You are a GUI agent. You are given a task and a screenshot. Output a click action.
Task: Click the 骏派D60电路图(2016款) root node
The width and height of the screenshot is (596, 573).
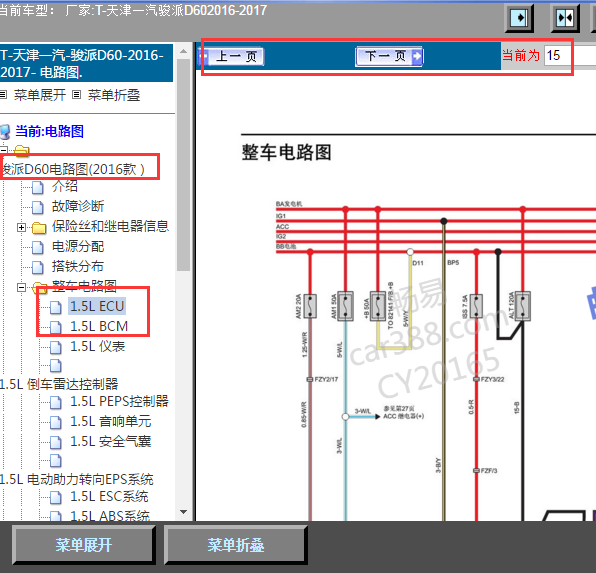click(x=73, y=169)
